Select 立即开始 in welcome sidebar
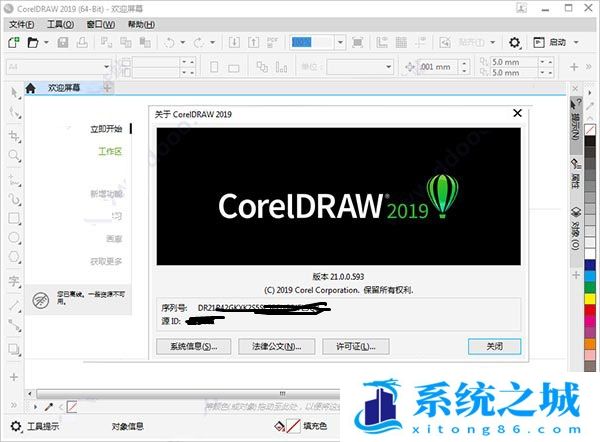600x442 pixels. pos(106,129)
